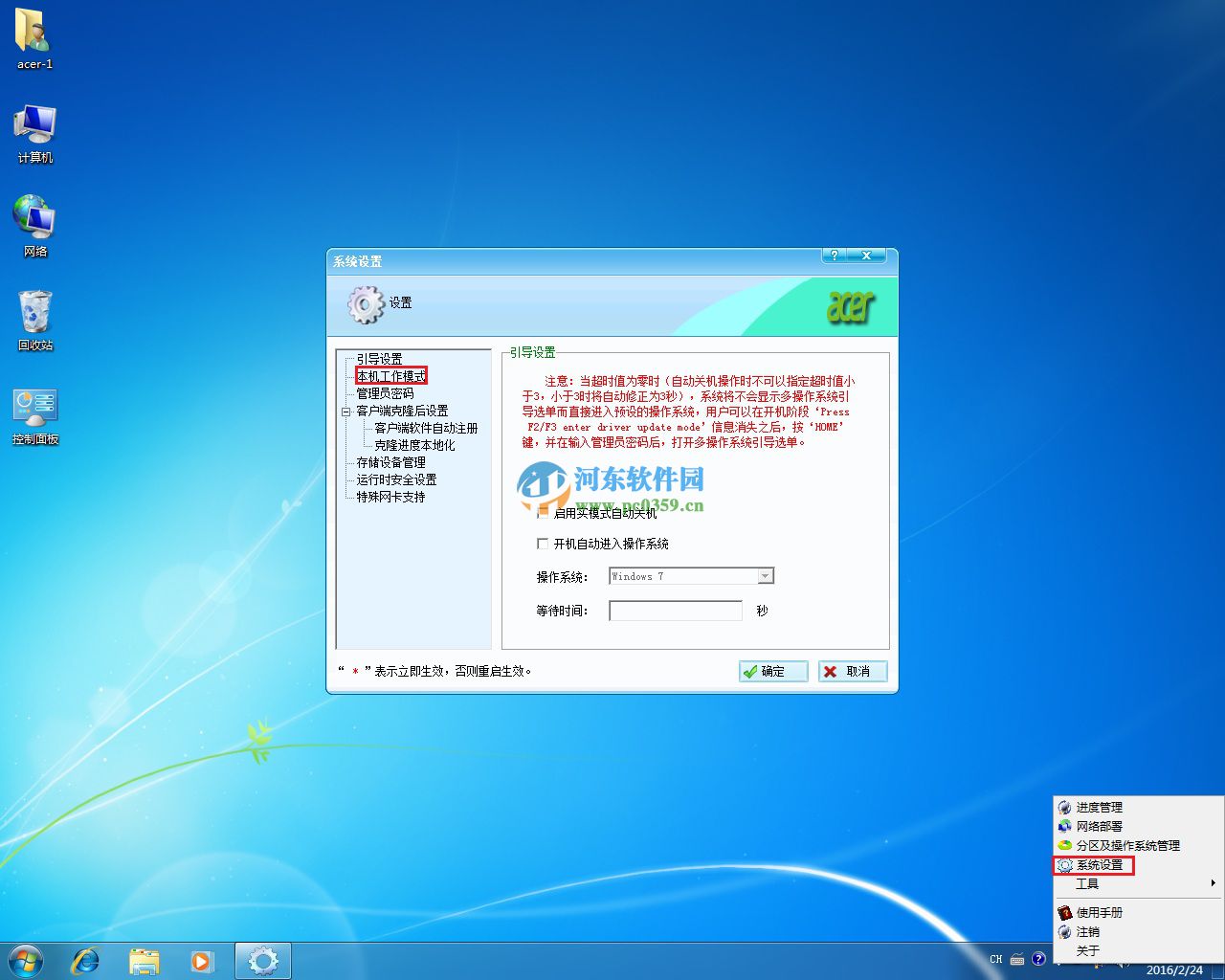This screenshot has height=980, width=1225.
Task: Open the 工具 submenu in tray menu
Action: pos(1138,884)
